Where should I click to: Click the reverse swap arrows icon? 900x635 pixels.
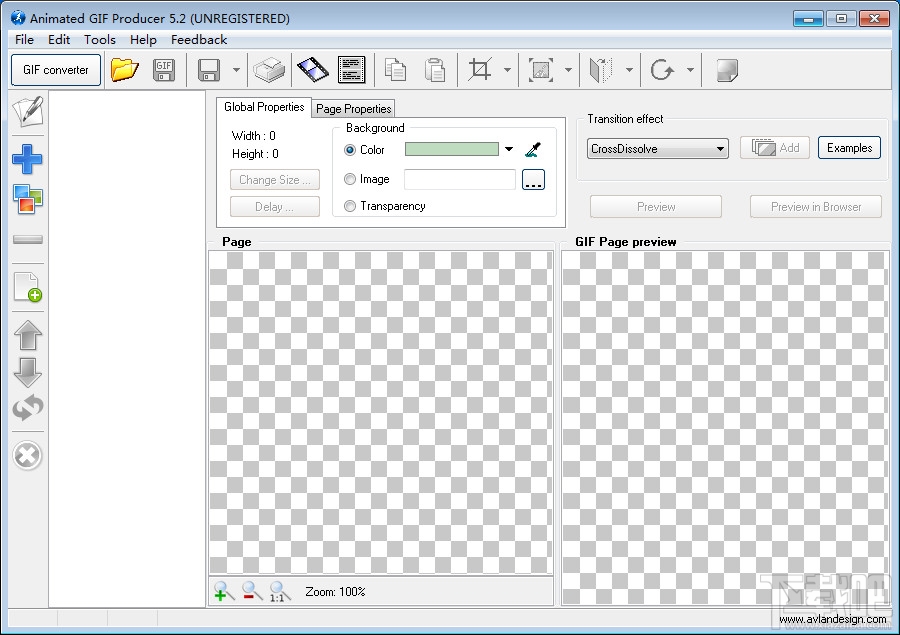pyautogui.click(x=28, y=408)
